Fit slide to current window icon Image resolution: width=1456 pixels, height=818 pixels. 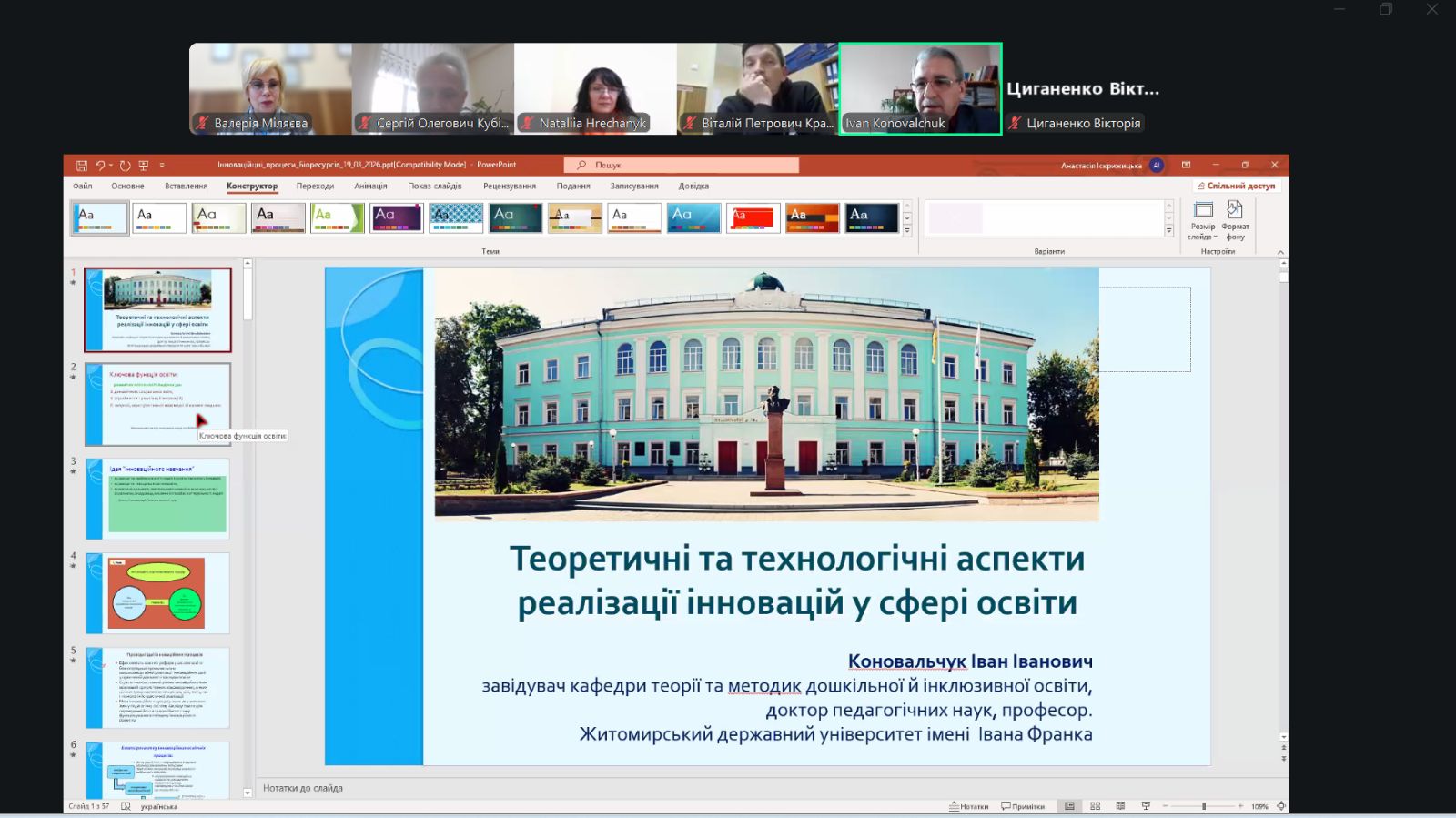(x=1281, y=806)
